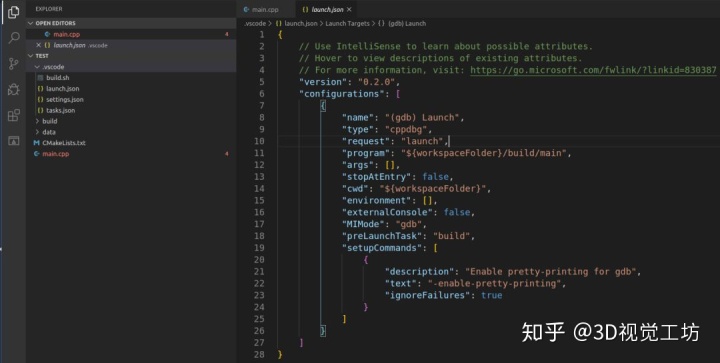This screenshot has width=720, height=363.
Task: Click the false value after "externalConsole"
Action: point(456,212)
